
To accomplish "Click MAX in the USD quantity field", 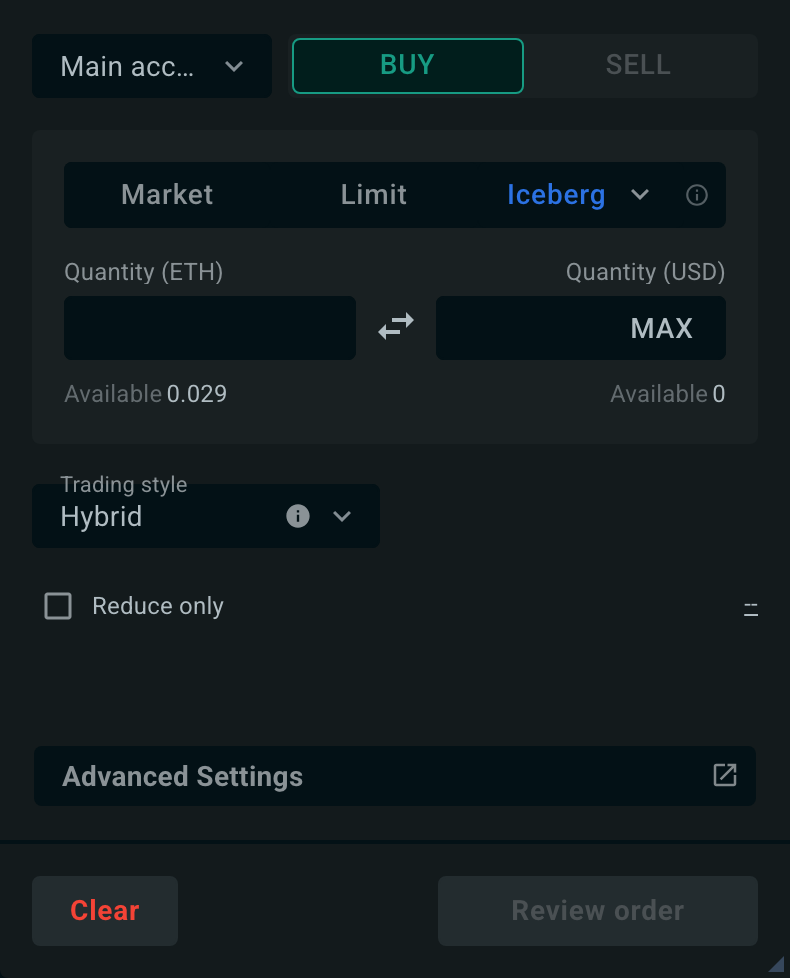I will [x=662, y=328].
